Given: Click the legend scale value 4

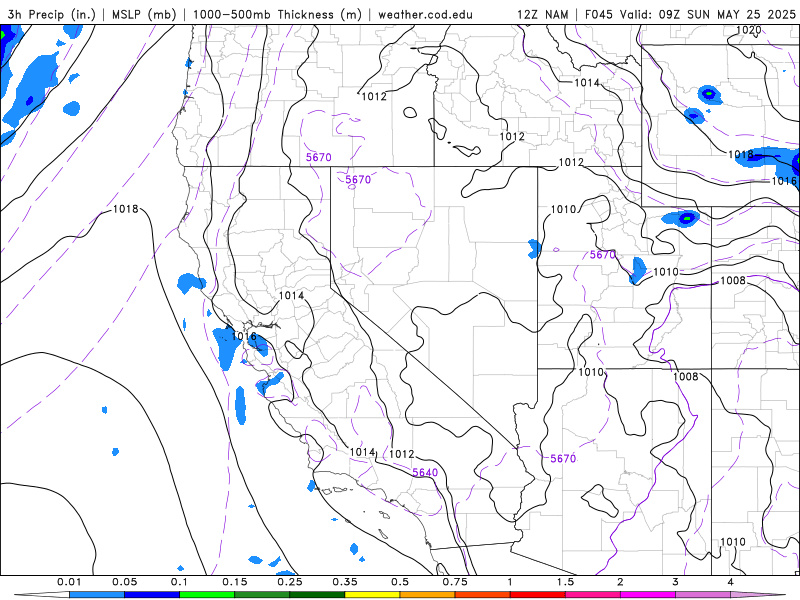Looking at the screenshot, I should tap(731, 582).
